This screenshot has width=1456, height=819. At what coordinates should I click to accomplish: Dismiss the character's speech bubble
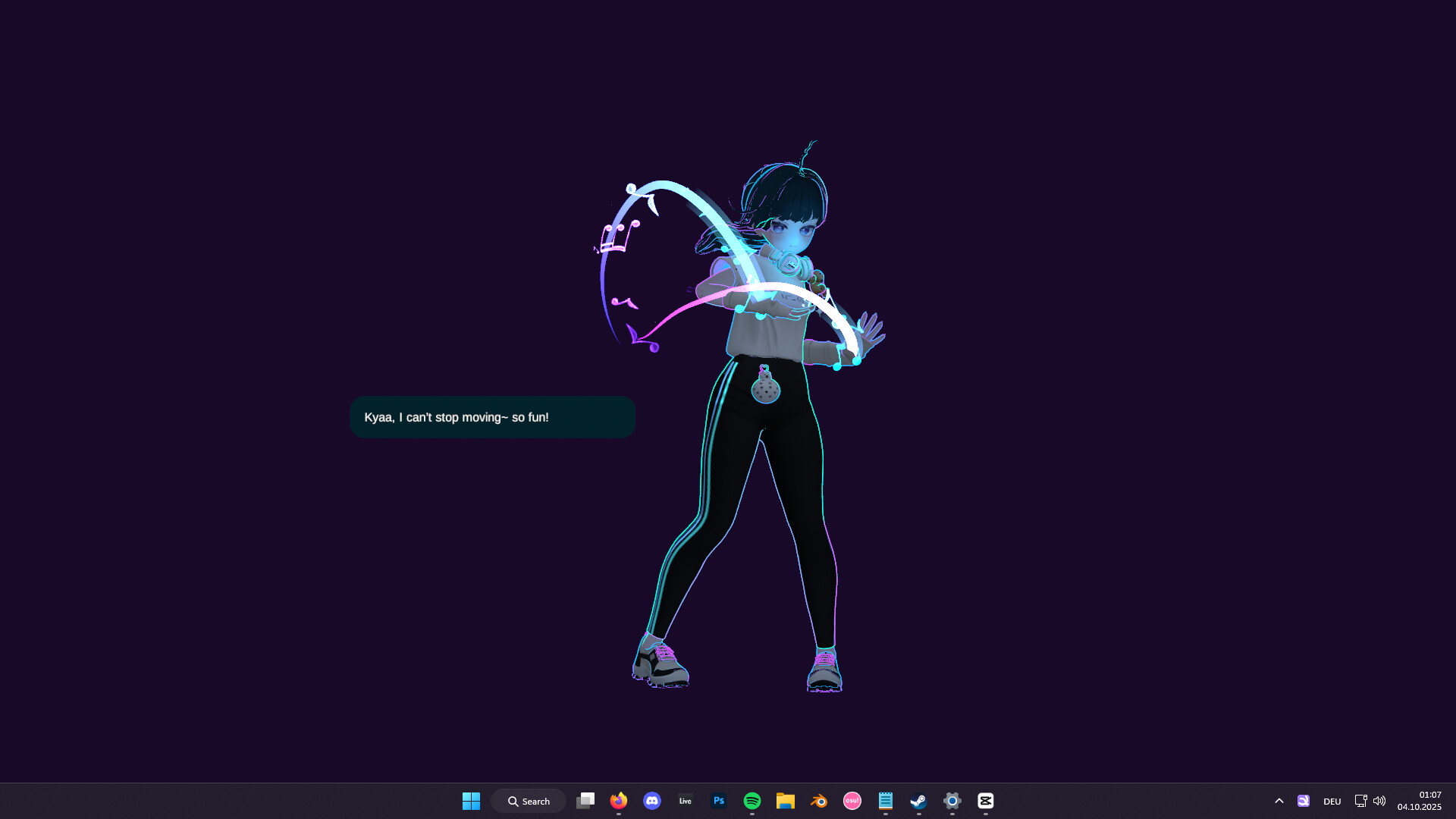pyautogui.click(x=492, y=416)
